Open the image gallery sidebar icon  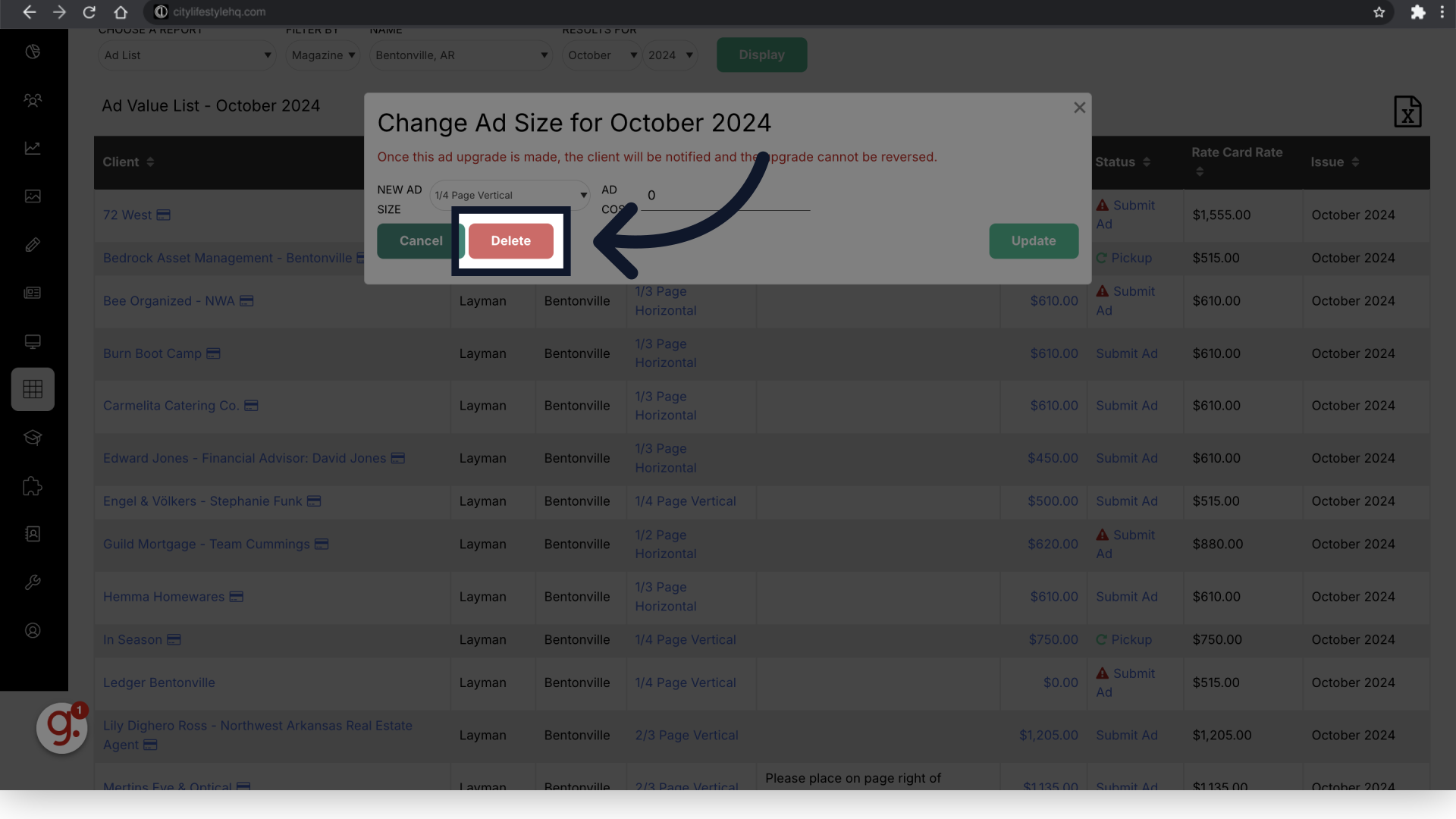click(x=33, y=196)
